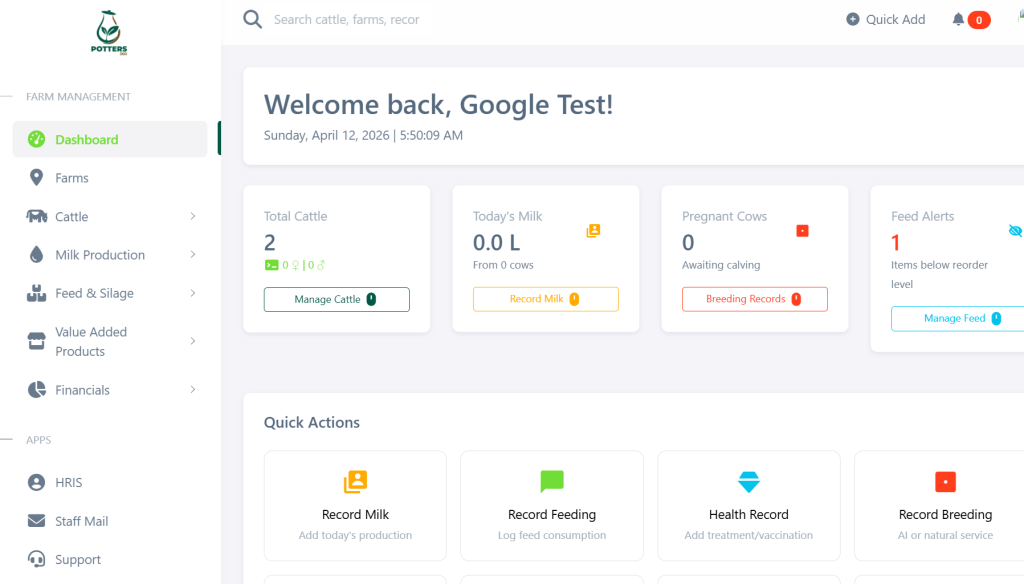Viewport: 1024px width, 584px height.
Task: Click the Record Feeding chat bubble icon
Action: click(x=552, y=482)
